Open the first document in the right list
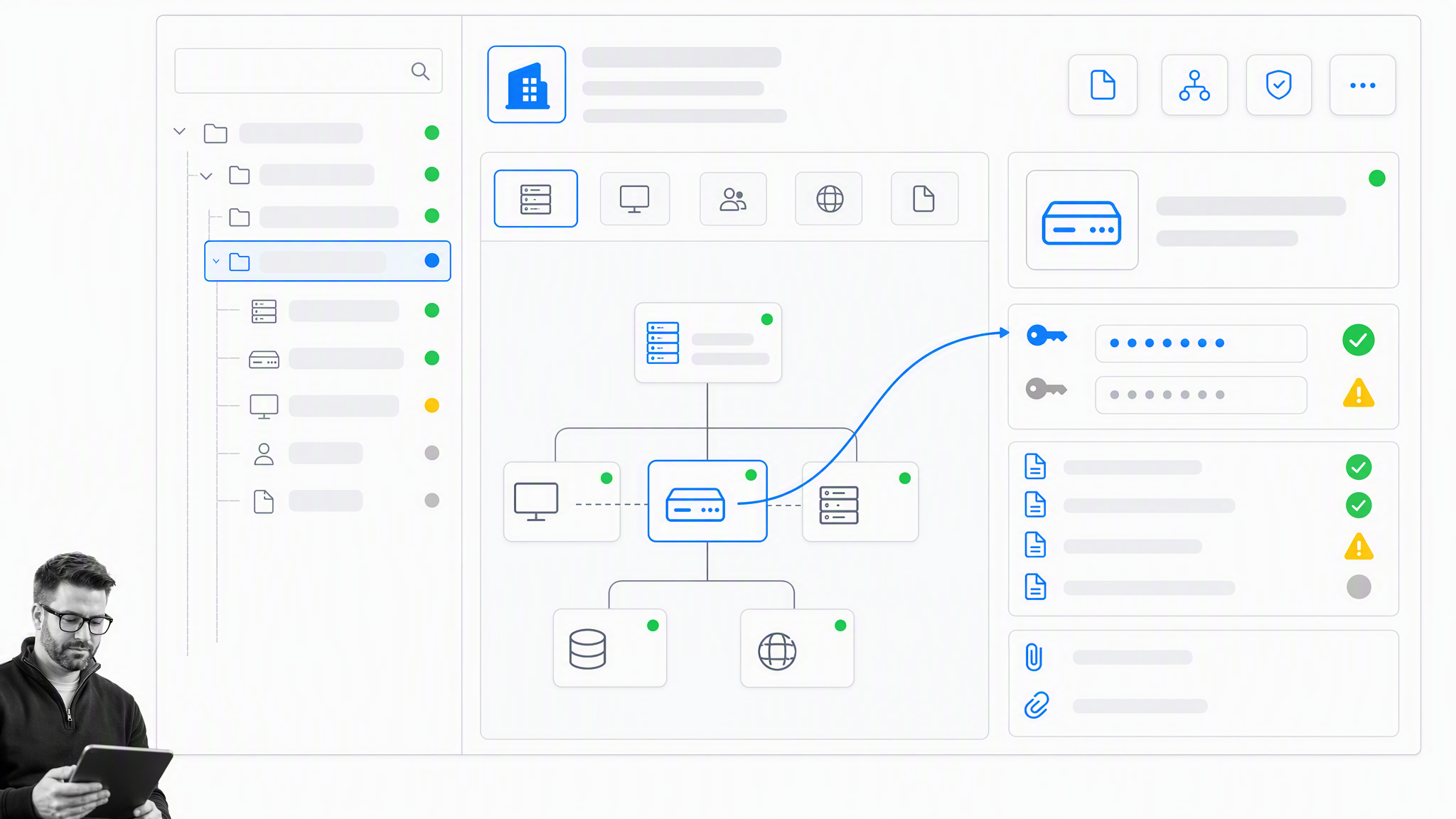Viewport: 1456px width, 819px height. tap(1035, 466)
